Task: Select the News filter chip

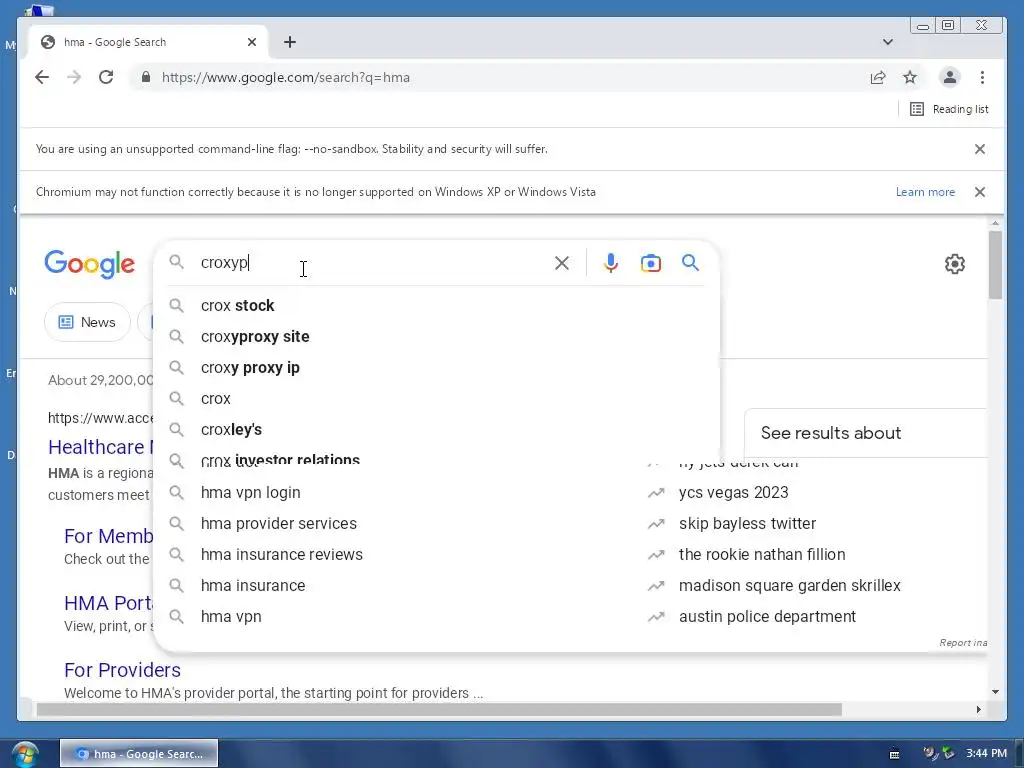Action: click(87, 322)
